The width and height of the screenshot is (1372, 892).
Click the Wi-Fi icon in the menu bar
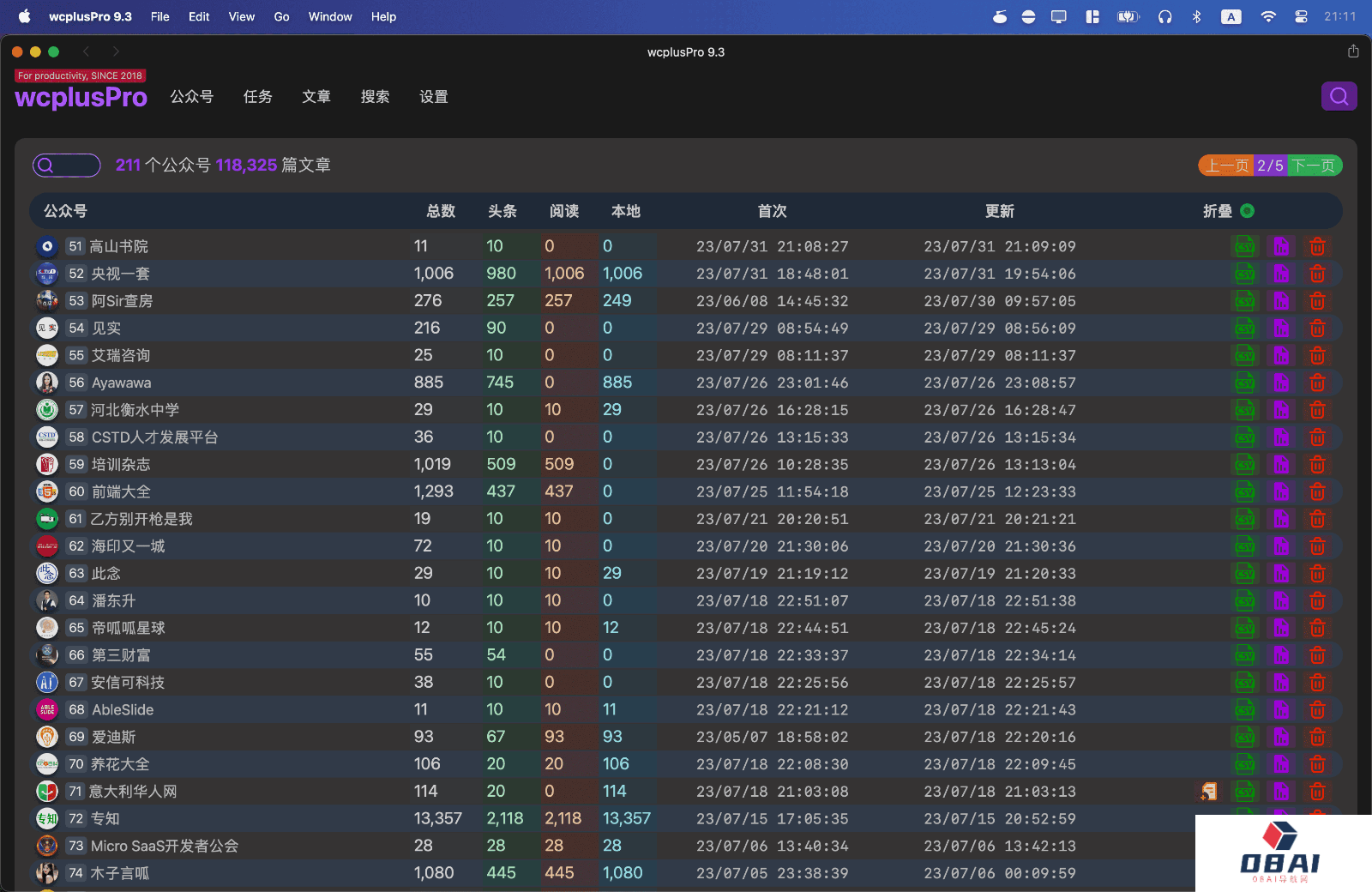point(1268,16)
